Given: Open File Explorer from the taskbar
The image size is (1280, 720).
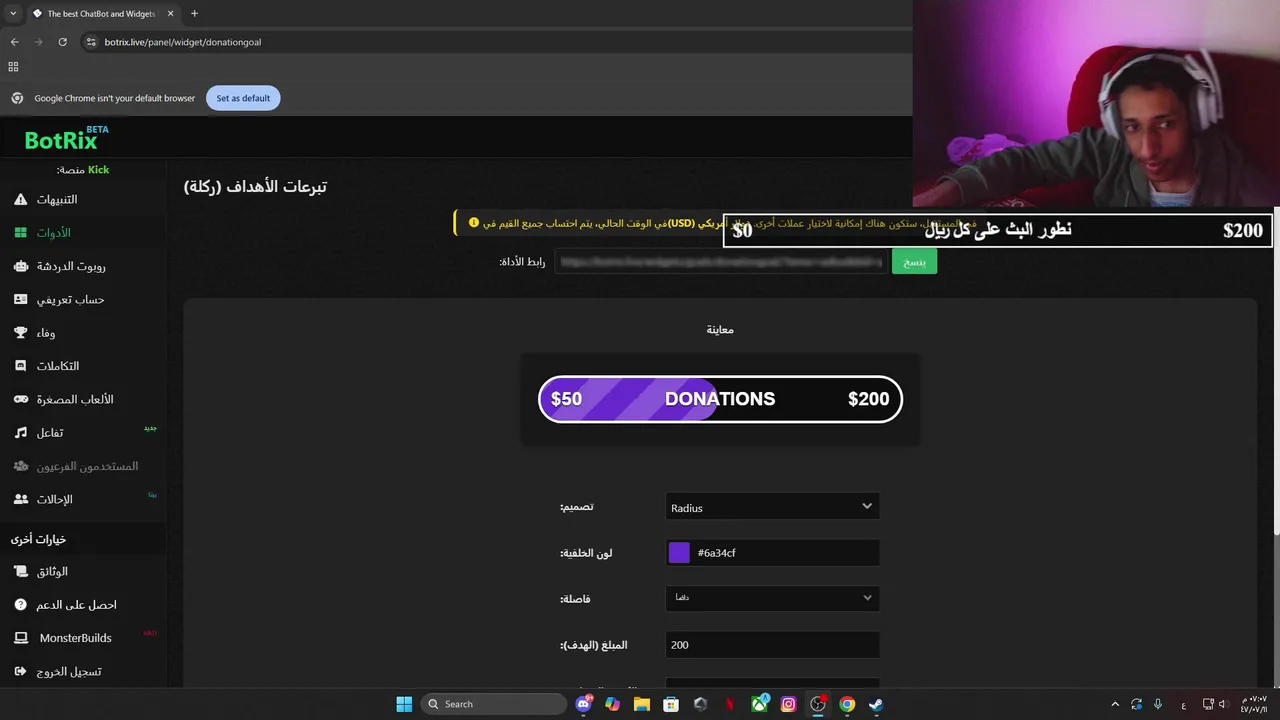Looking at the screenshot, I should coord(642,704).
